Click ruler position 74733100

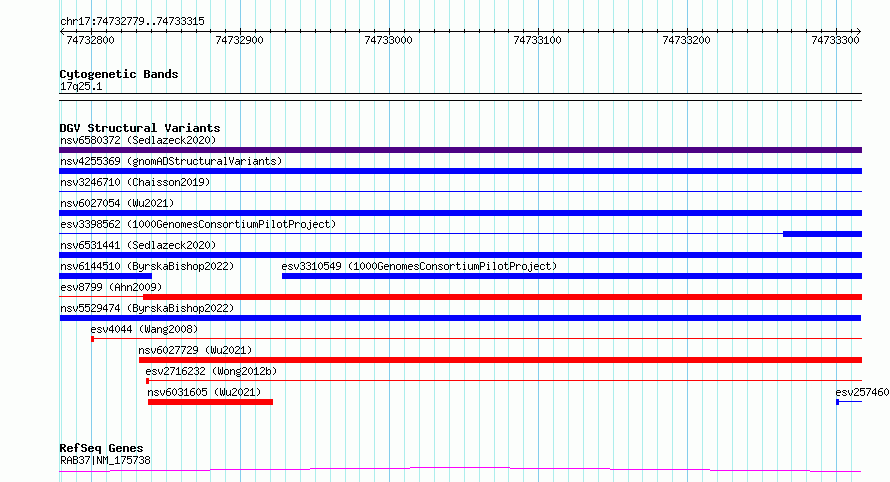click(x=538, y=40)
